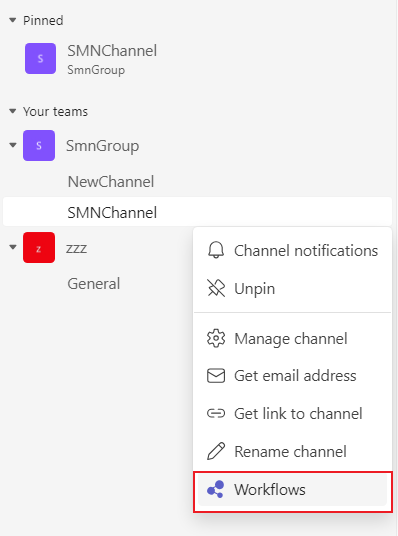
Task: Click the purple Workflows icon
Action: point(216,489)
